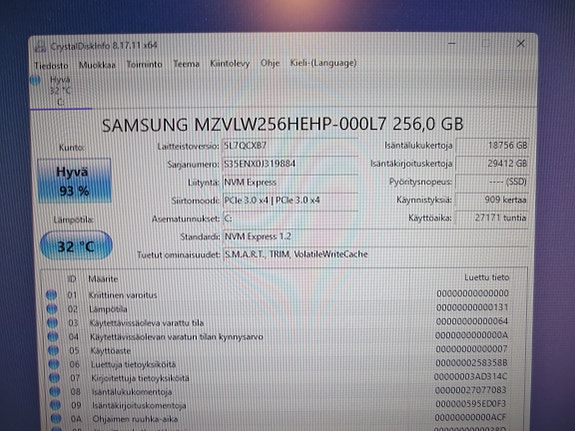
Task: Click the Luettu tieto column header
Action: pyautogui.click(x=487, y=278)
